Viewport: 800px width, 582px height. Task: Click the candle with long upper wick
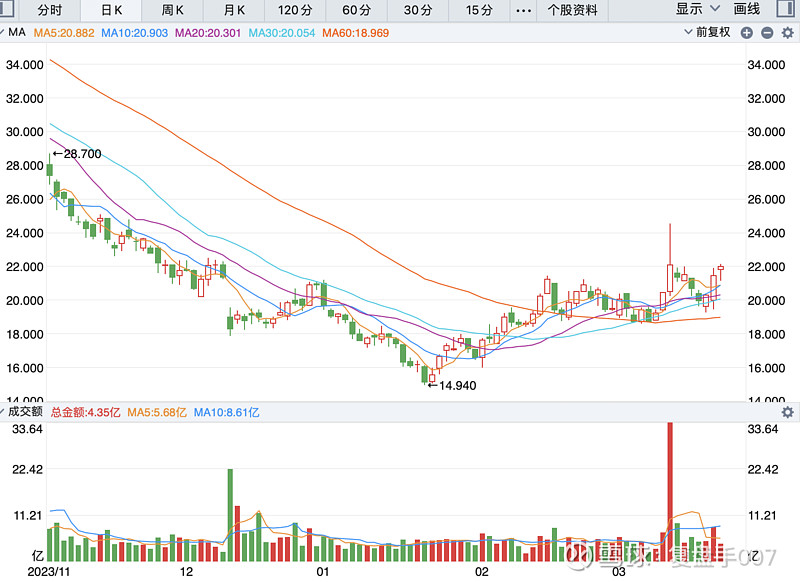tap(670, 259)
